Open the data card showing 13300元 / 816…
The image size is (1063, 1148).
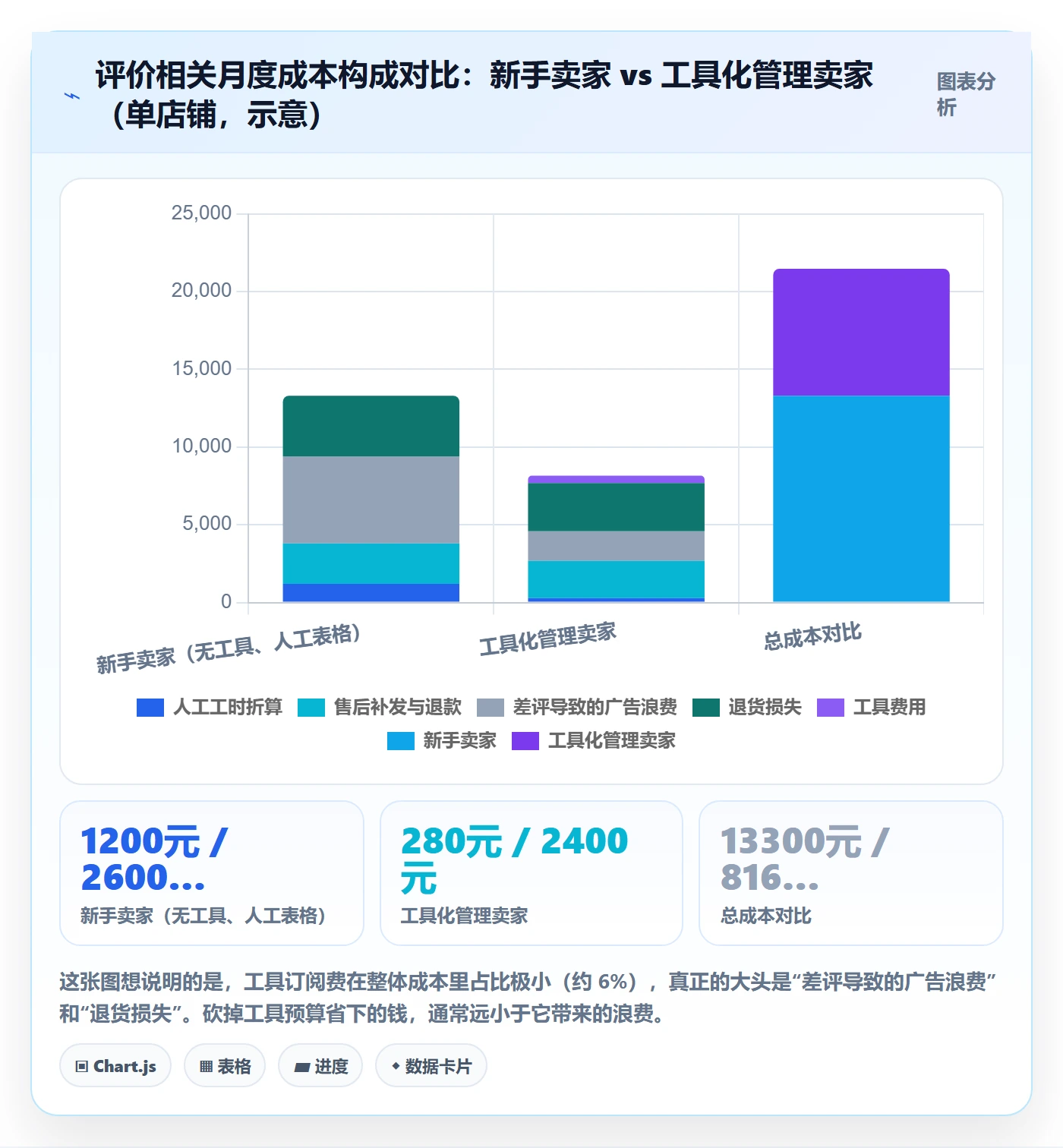(851, 873)
